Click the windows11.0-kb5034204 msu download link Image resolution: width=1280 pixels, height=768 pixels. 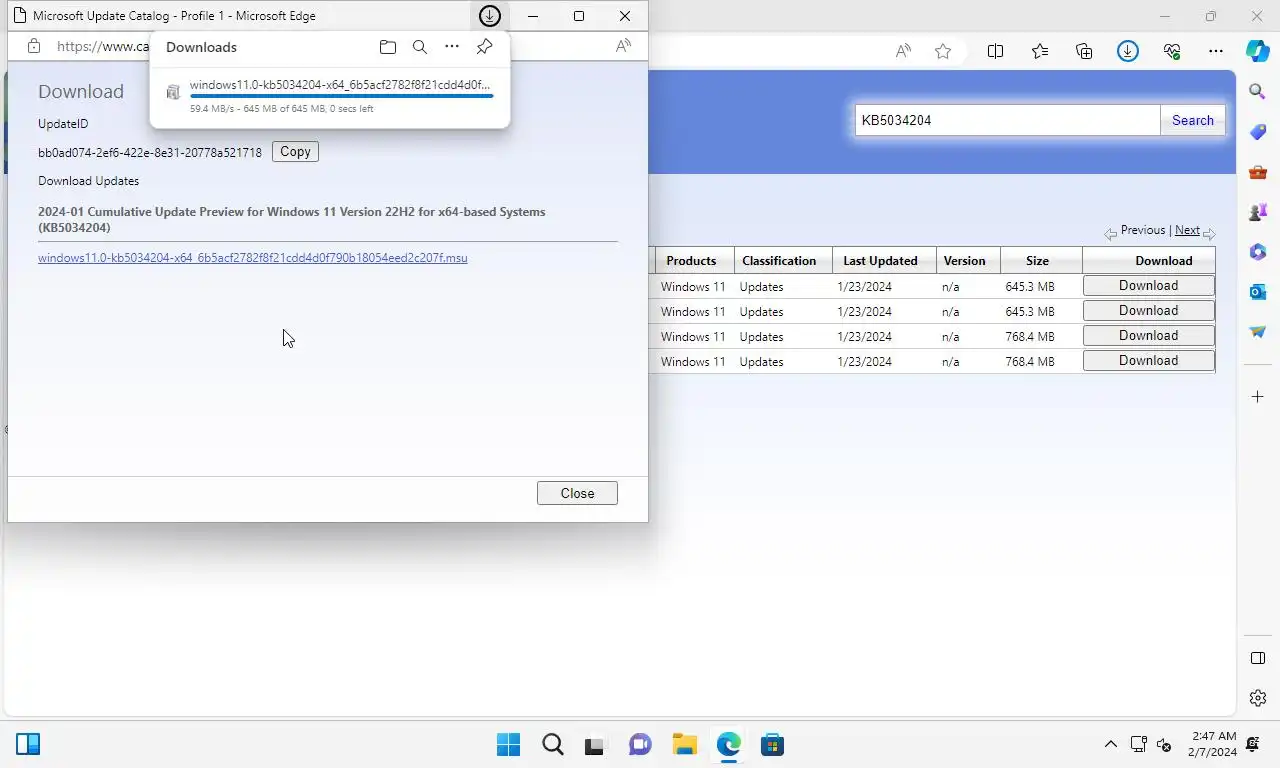point(253,258)
